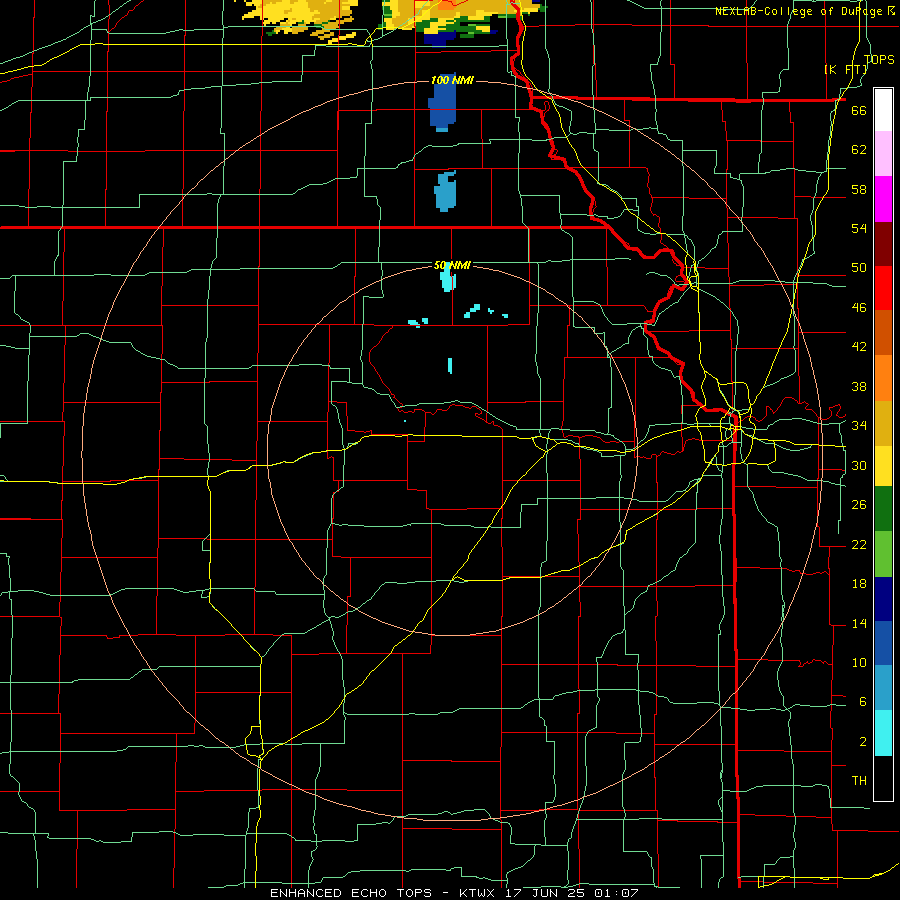Click the '26' legend value
Viewport: 900px width, 900px height.
pos(859,505)
